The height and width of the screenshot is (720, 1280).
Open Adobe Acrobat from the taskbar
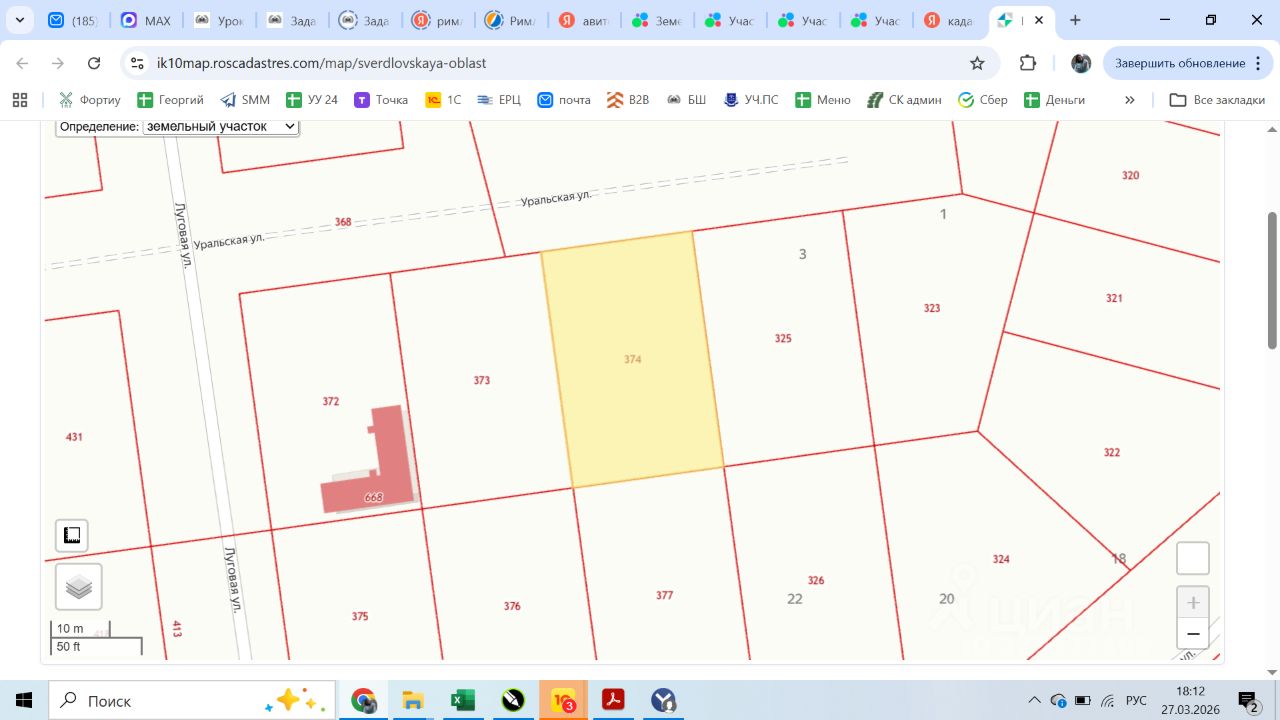pyautogui.click(x=613, y=700)
